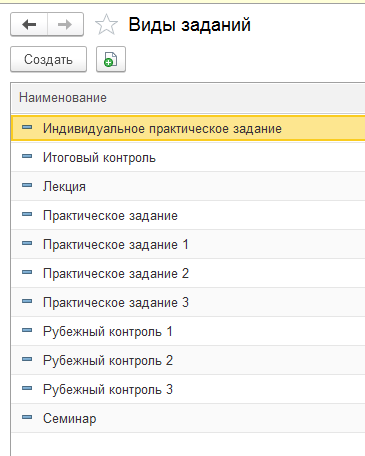Click the item marker beside Рубежный контроль 2
The height and width of the screenshot is (456, 365).
(27, 359)
